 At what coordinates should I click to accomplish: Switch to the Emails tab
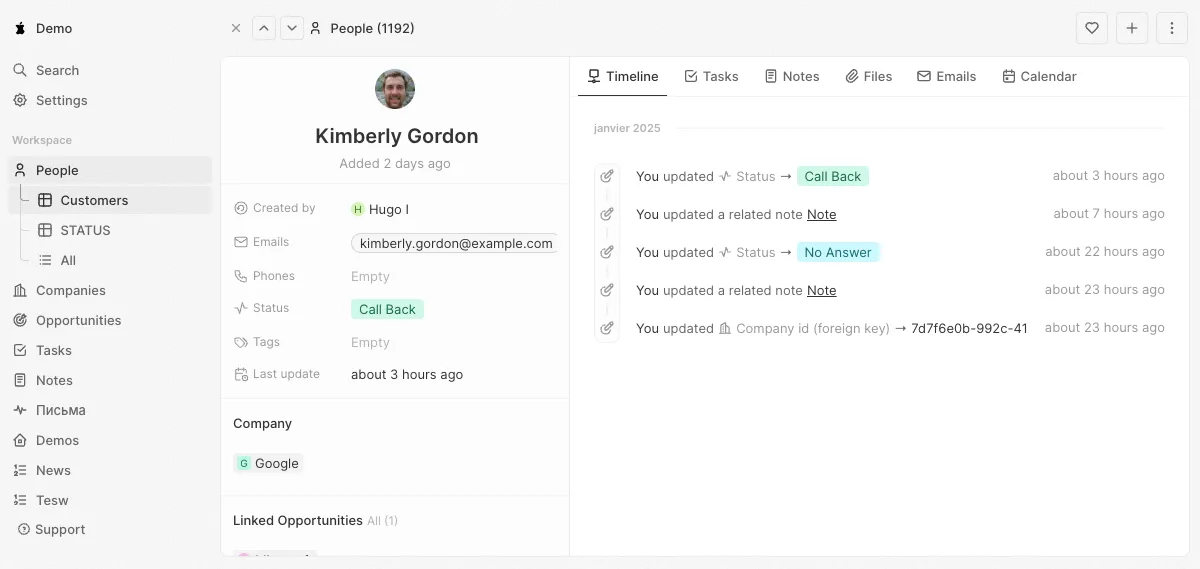[946, 76]
